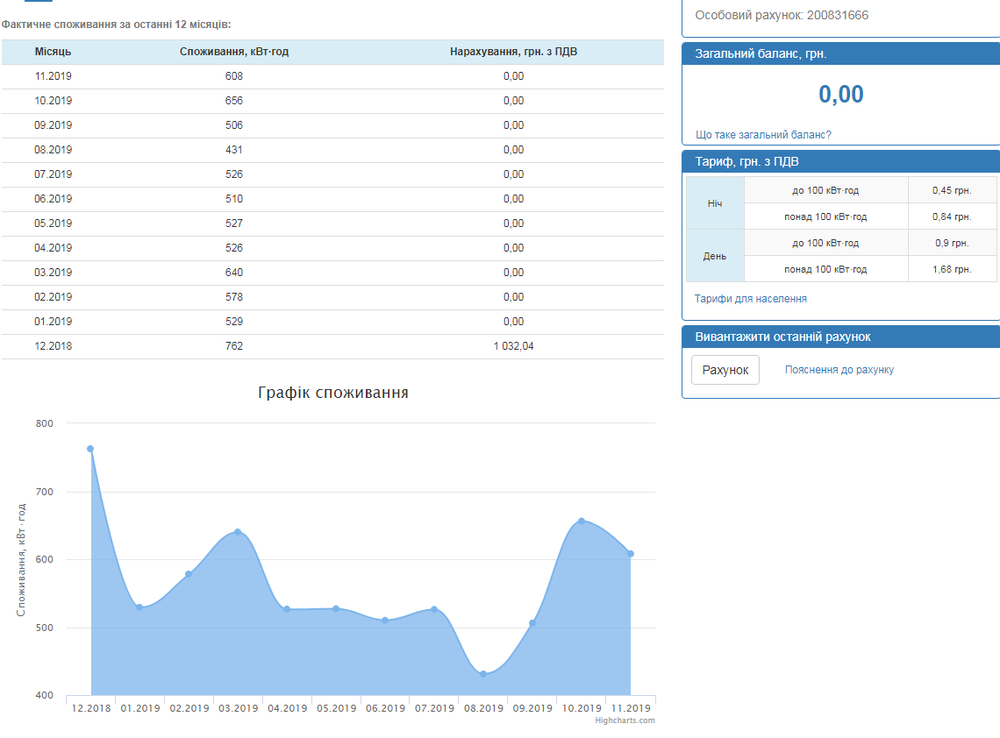Open the Пояснення до рахунку link
The width and height of the screenshot is (1000, 738).
[x=839, y=370]
